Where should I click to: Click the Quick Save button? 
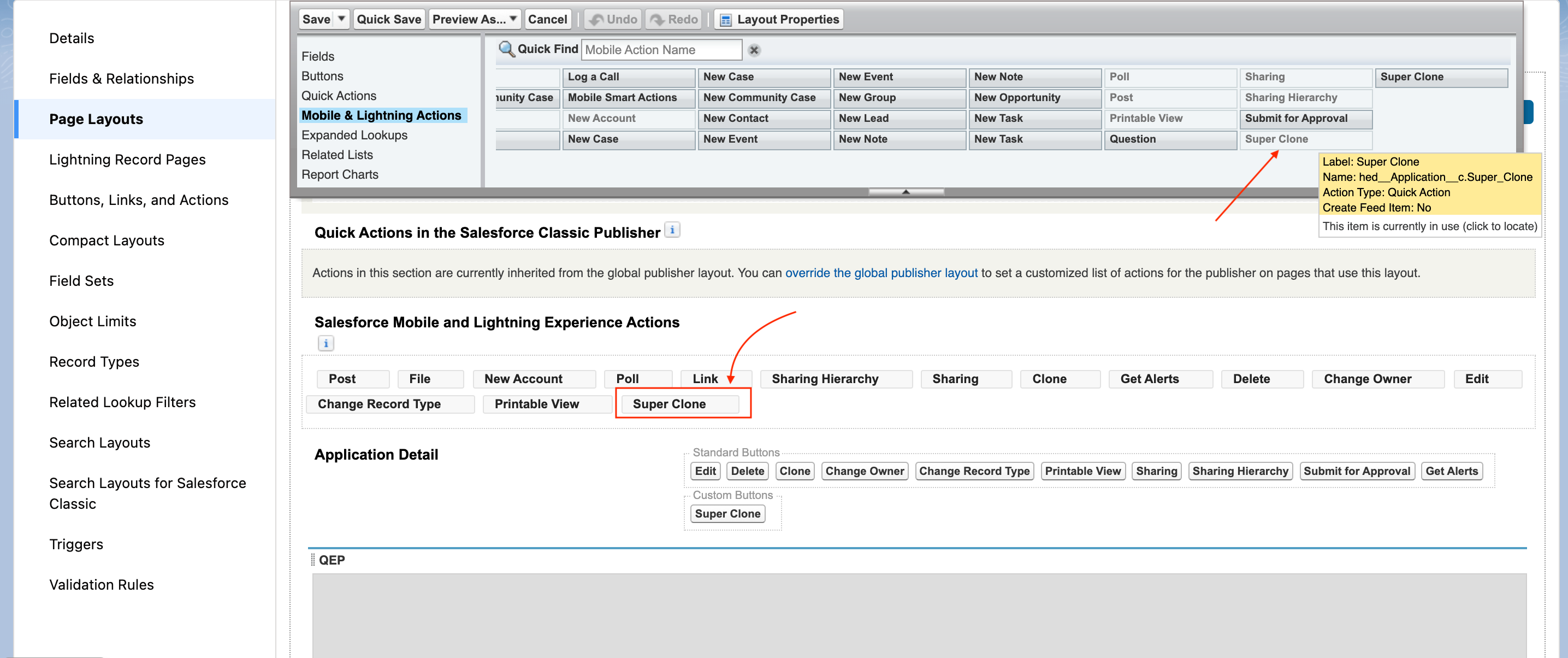pyautogui.click(x=388, y=19)
